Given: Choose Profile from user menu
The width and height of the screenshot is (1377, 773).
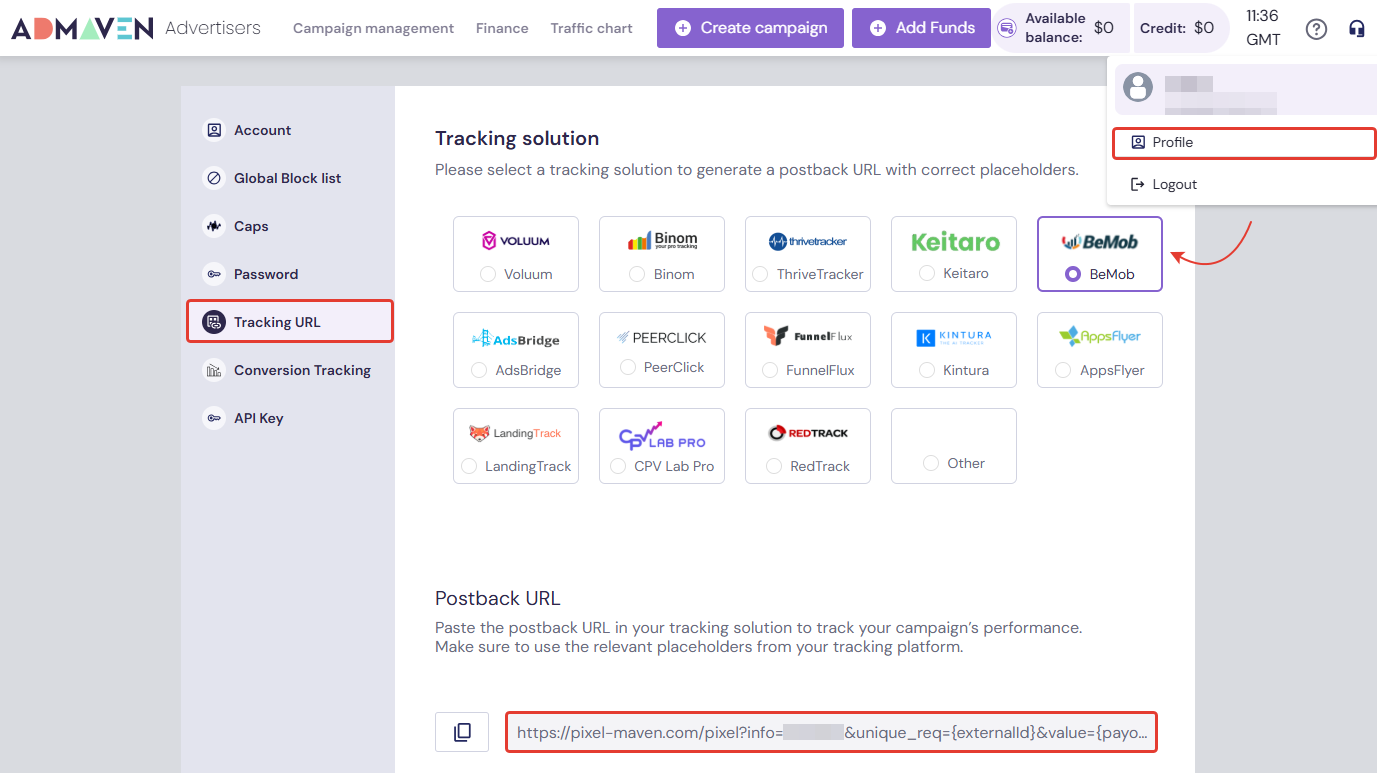Looking at the screenshot, I should (1244, 143).
